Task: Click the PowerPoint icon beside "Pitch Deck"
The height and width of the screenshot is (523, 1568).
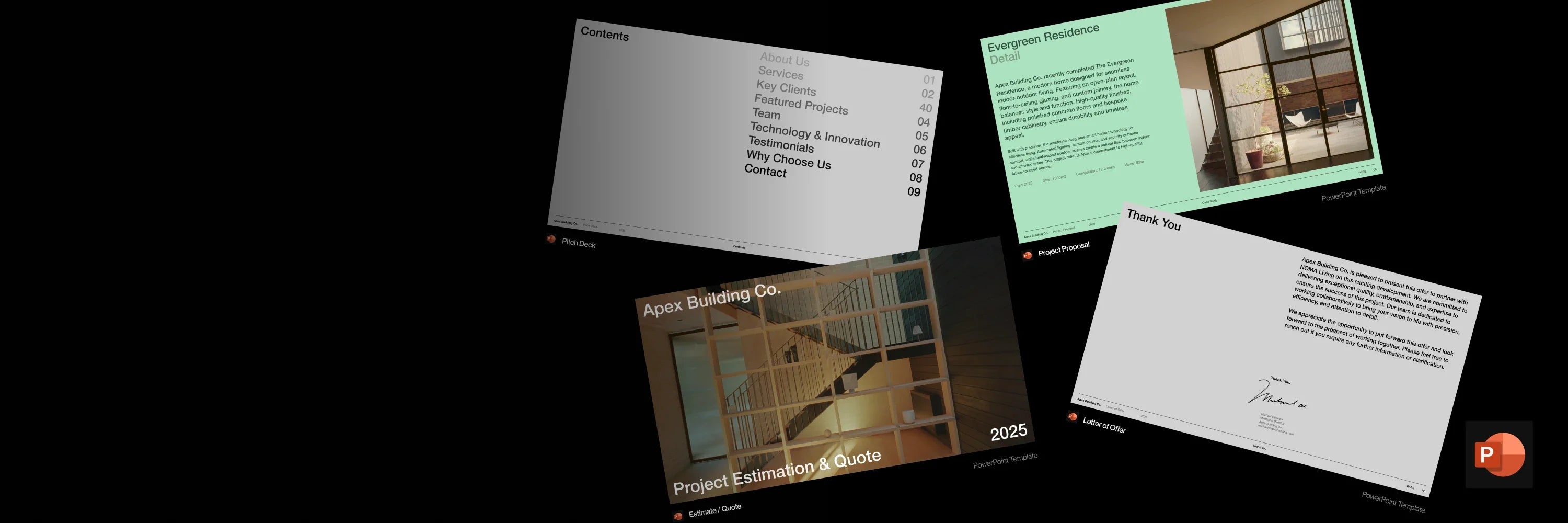Action: tap(551, 241)
